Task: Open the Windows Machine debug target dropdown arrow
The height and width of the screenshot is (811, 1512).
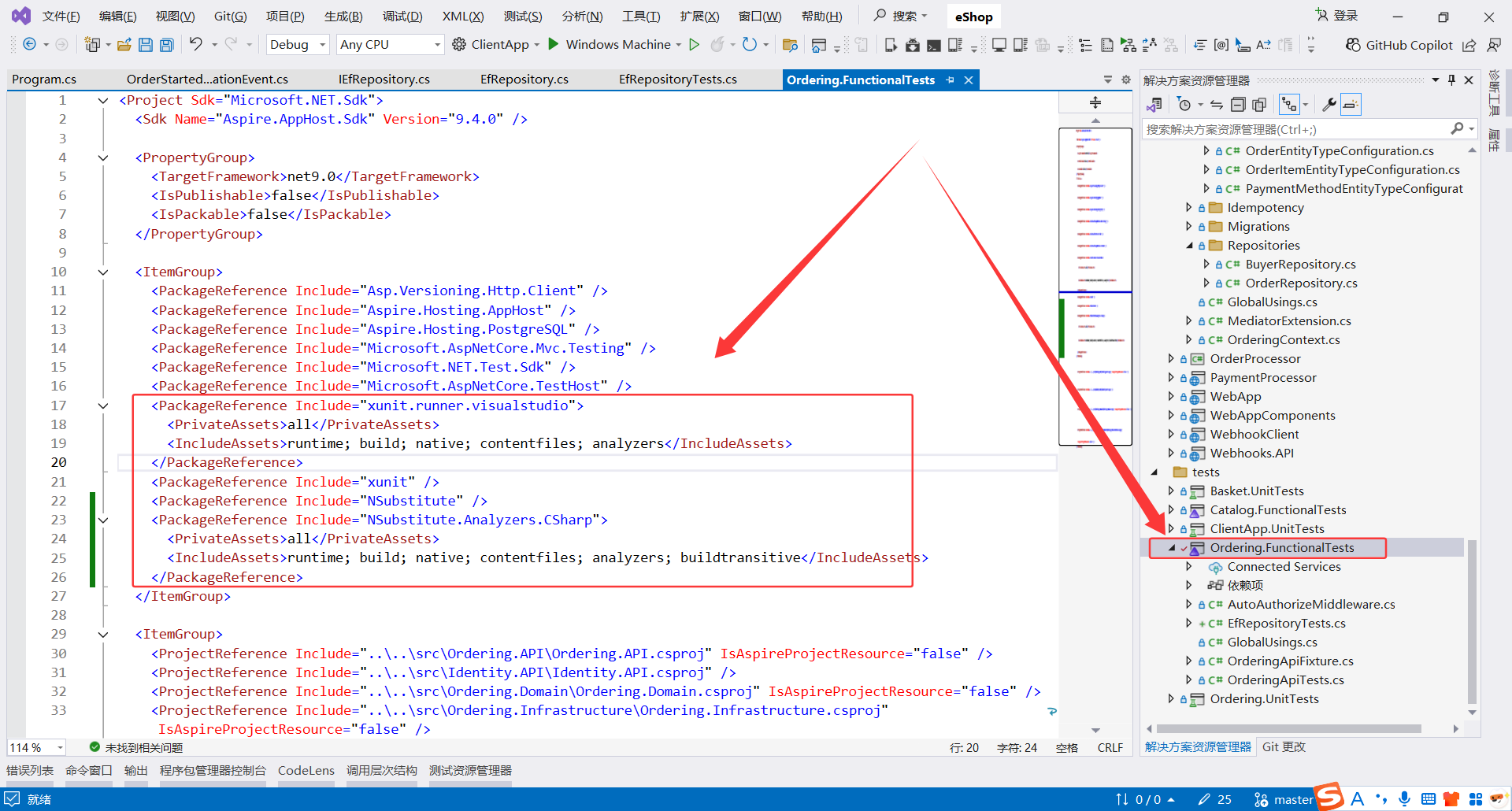Action: (678, 45)
